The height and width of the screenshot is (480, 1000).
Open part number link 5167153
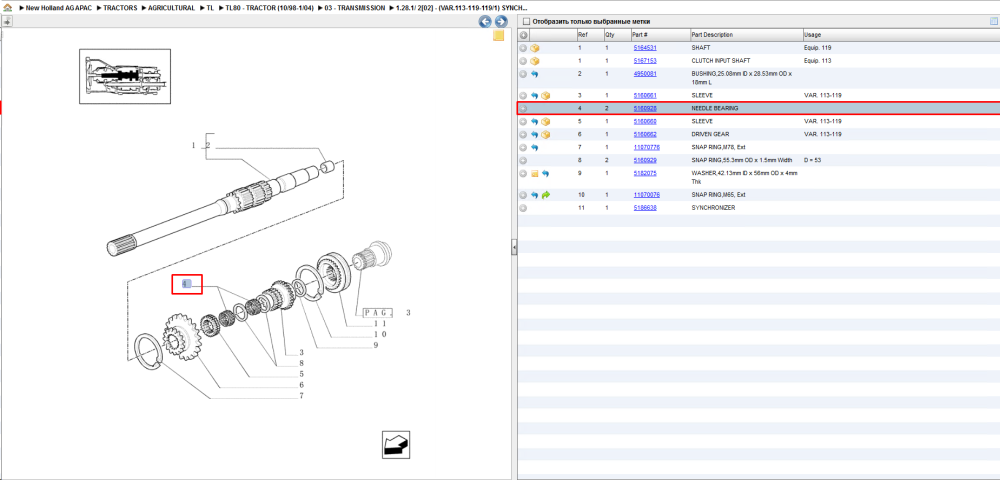click(645, 61)
